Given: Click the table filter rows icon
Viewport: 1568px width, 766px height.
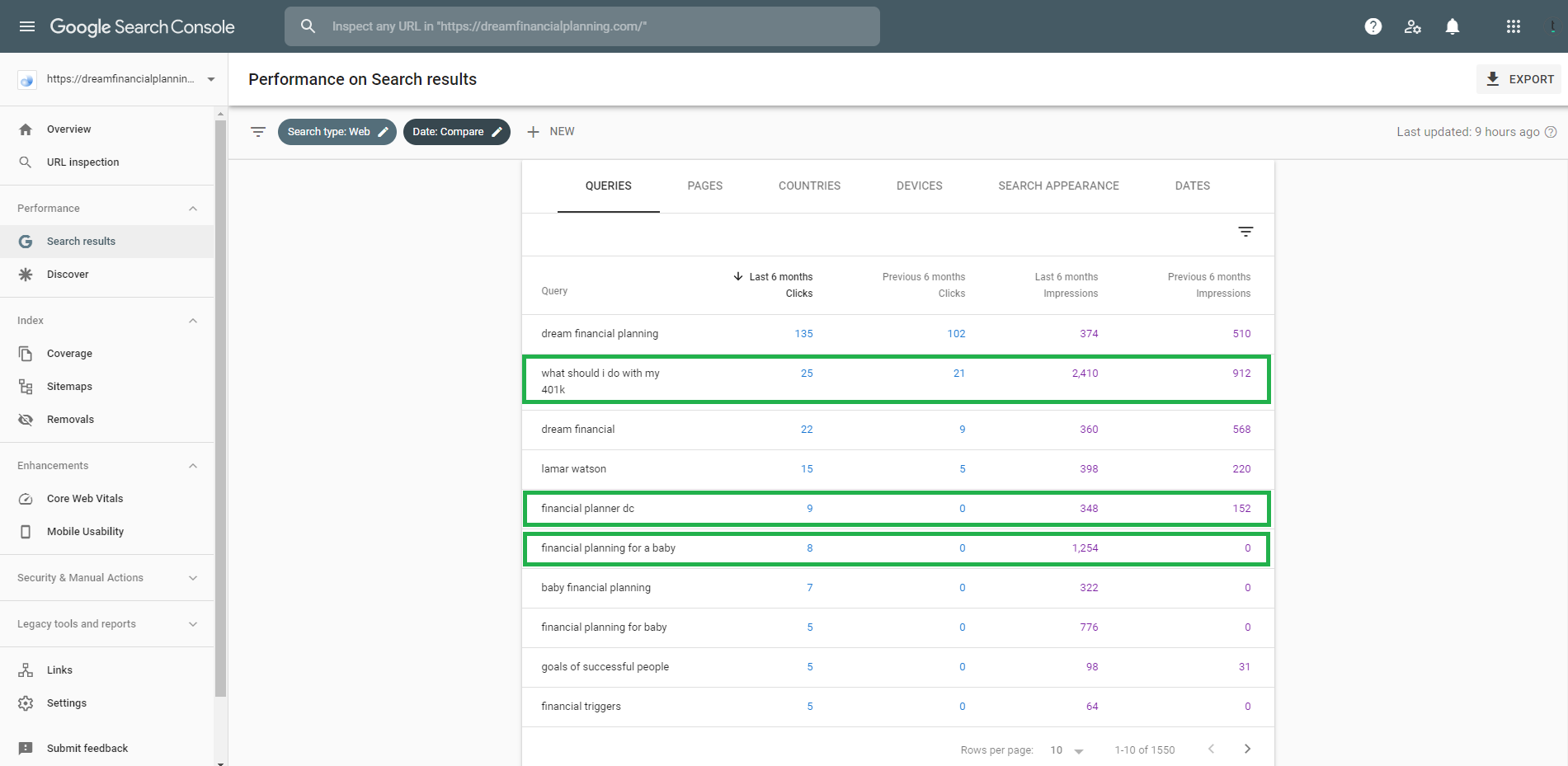Looking at the screenshot, I should [x=1245, y=232].
